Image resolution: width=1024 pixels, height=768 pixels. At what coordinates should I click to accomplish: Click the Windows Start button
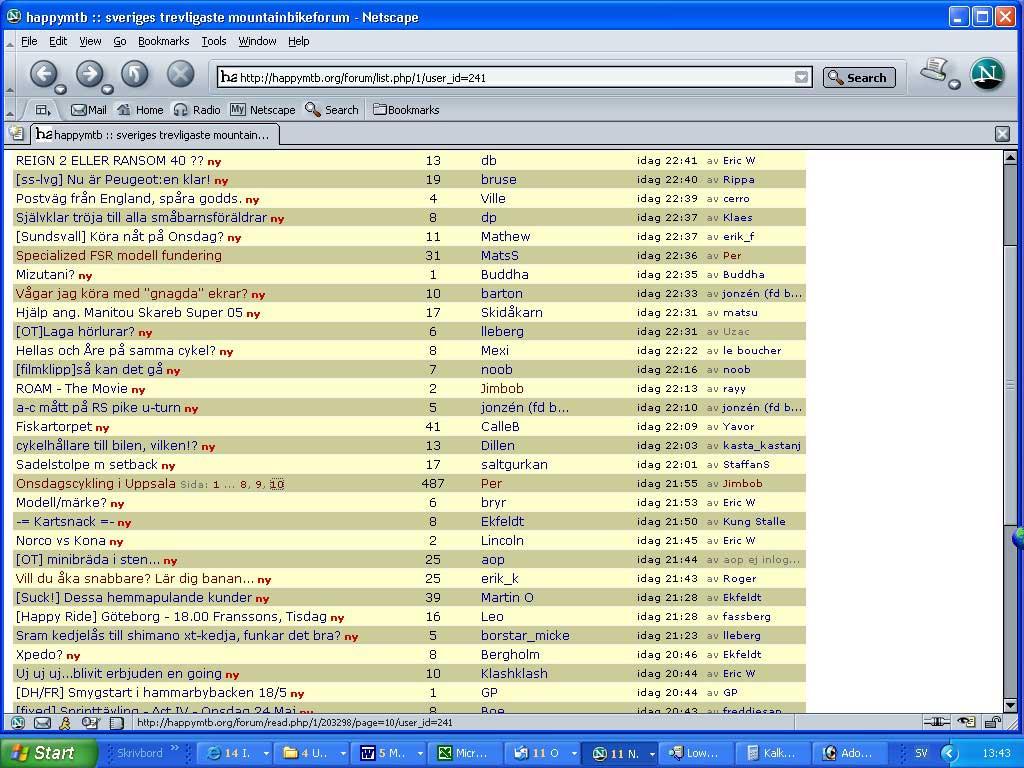pos(47,753)
